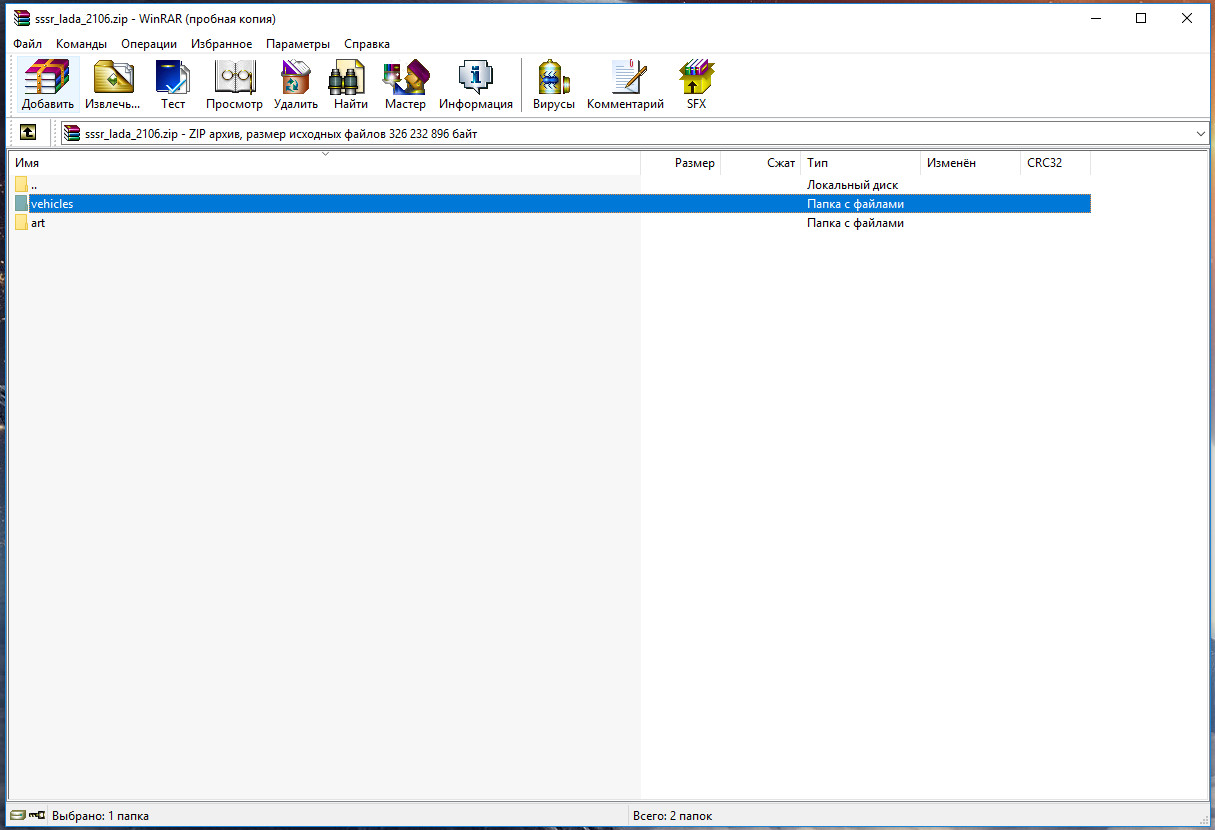This screenshot has width=1215, height=830.
Task: Launch the Мастер wizard
Action: point(405,85)
